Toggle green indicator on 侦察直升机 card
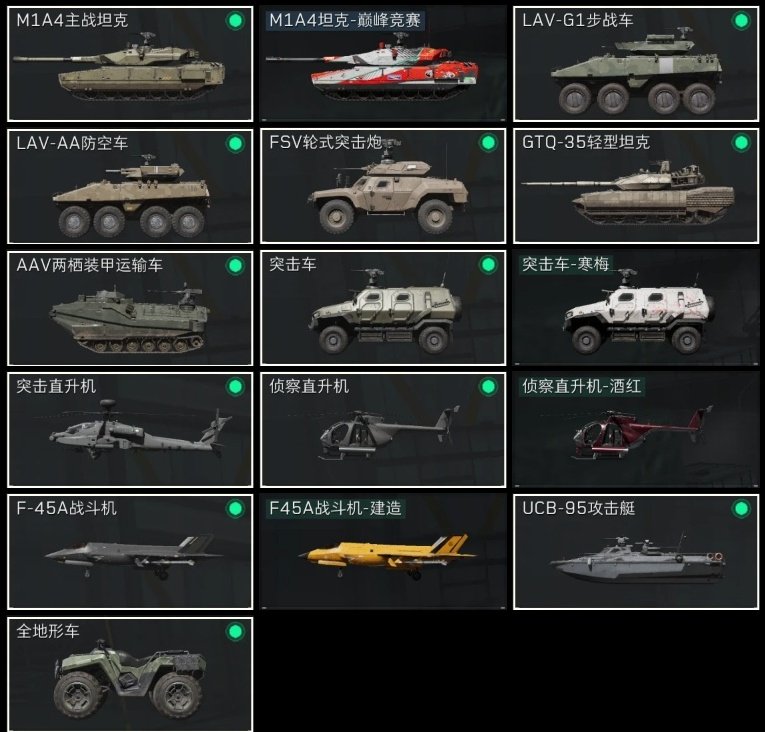This screenshot has height=732, width=765. click(488, 387)
